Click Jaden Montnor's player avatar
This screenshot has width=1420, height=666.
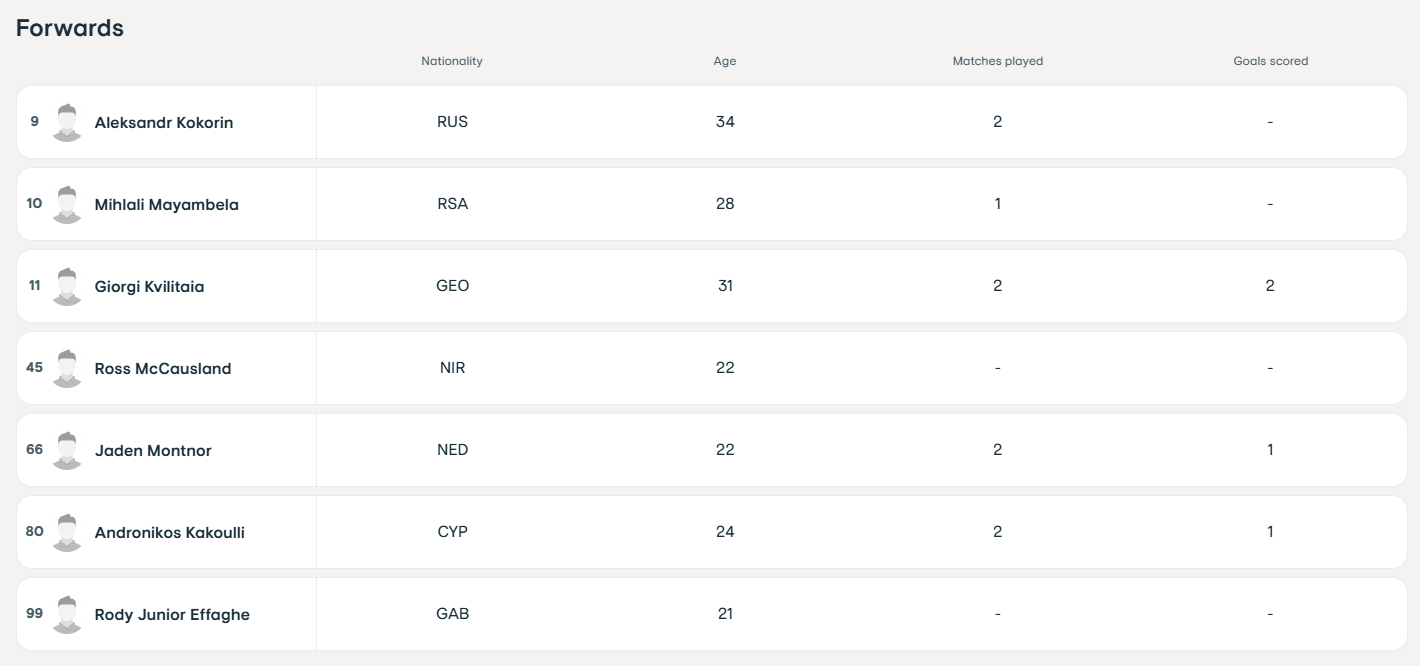point(67,450)
